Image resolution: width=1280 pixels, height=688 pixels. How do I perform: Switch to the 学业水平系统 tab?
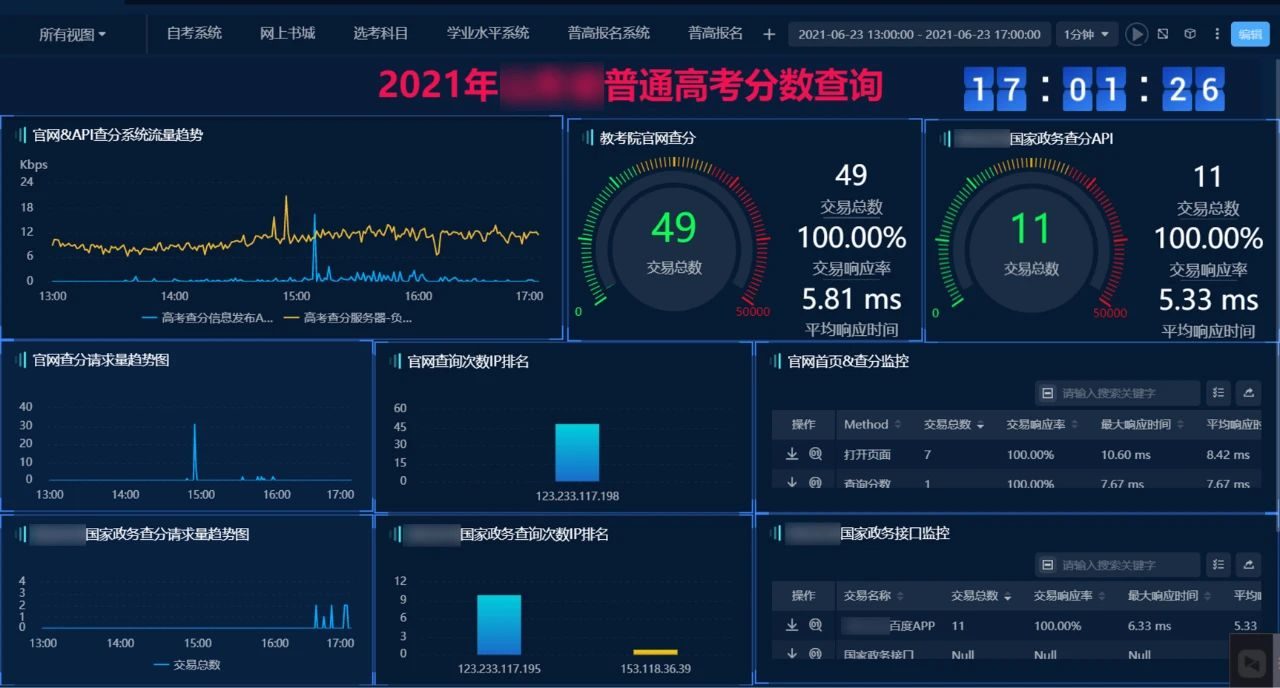(488, 33)
